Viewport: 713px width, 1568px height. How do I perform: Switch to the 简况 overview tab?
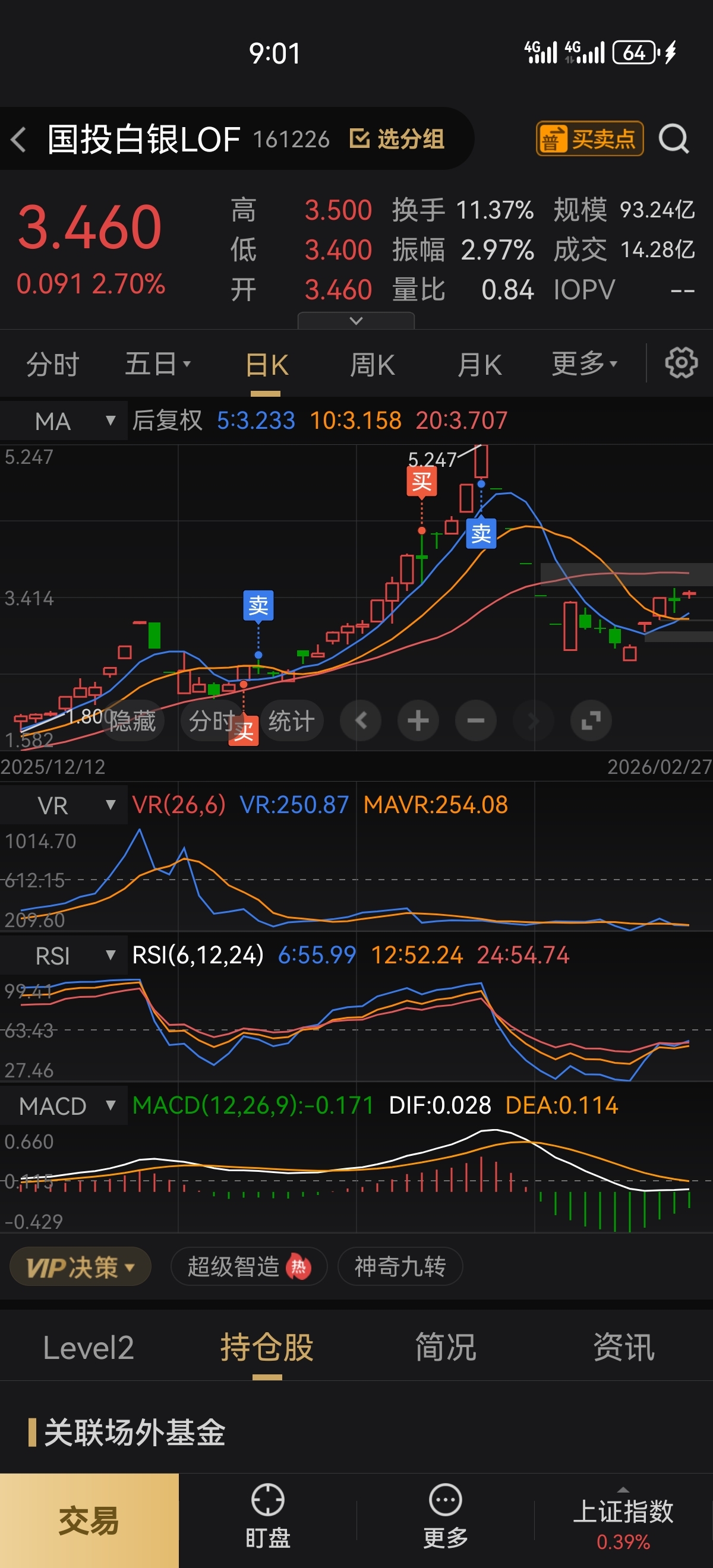tap(446, 1348)
